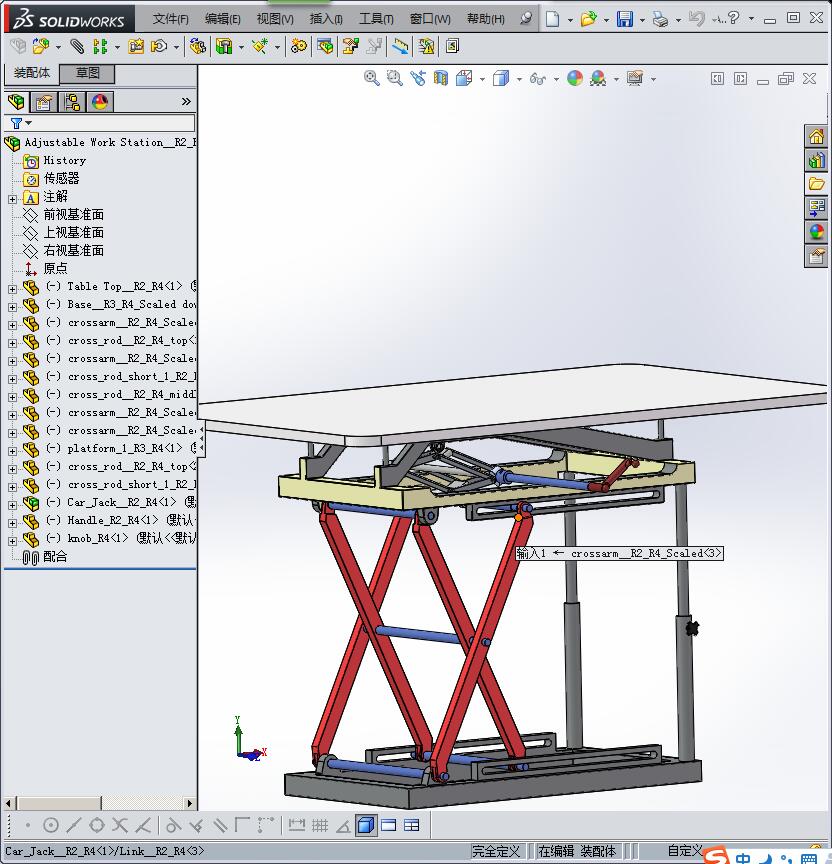The image size is (832, 864).
Task: Open the filter dropdown arrow in feature tree
Action: [x=29, y=123]
